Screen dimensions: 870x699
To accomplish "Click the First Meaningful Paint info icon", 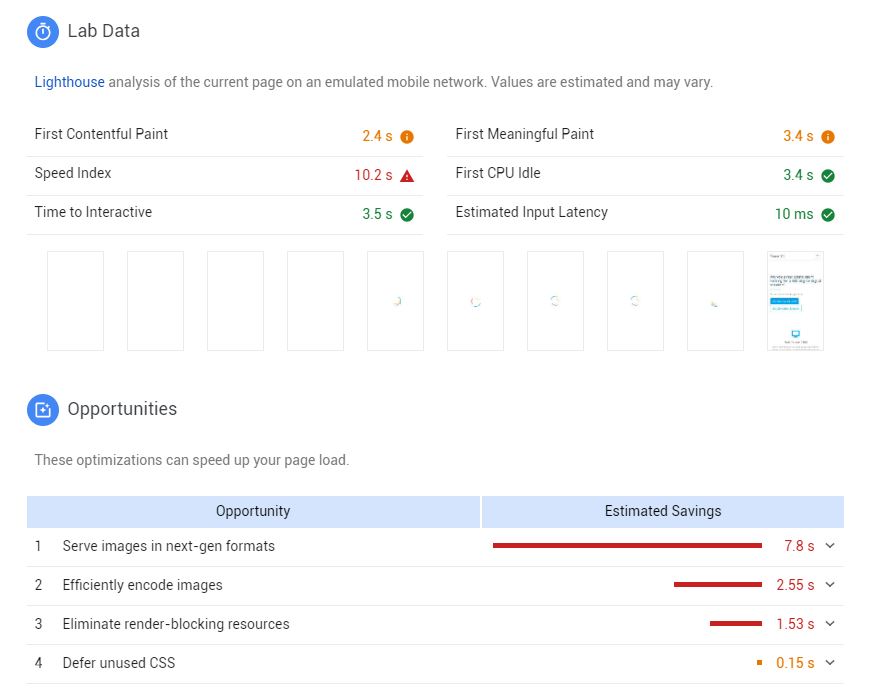I will click(828, 137).
